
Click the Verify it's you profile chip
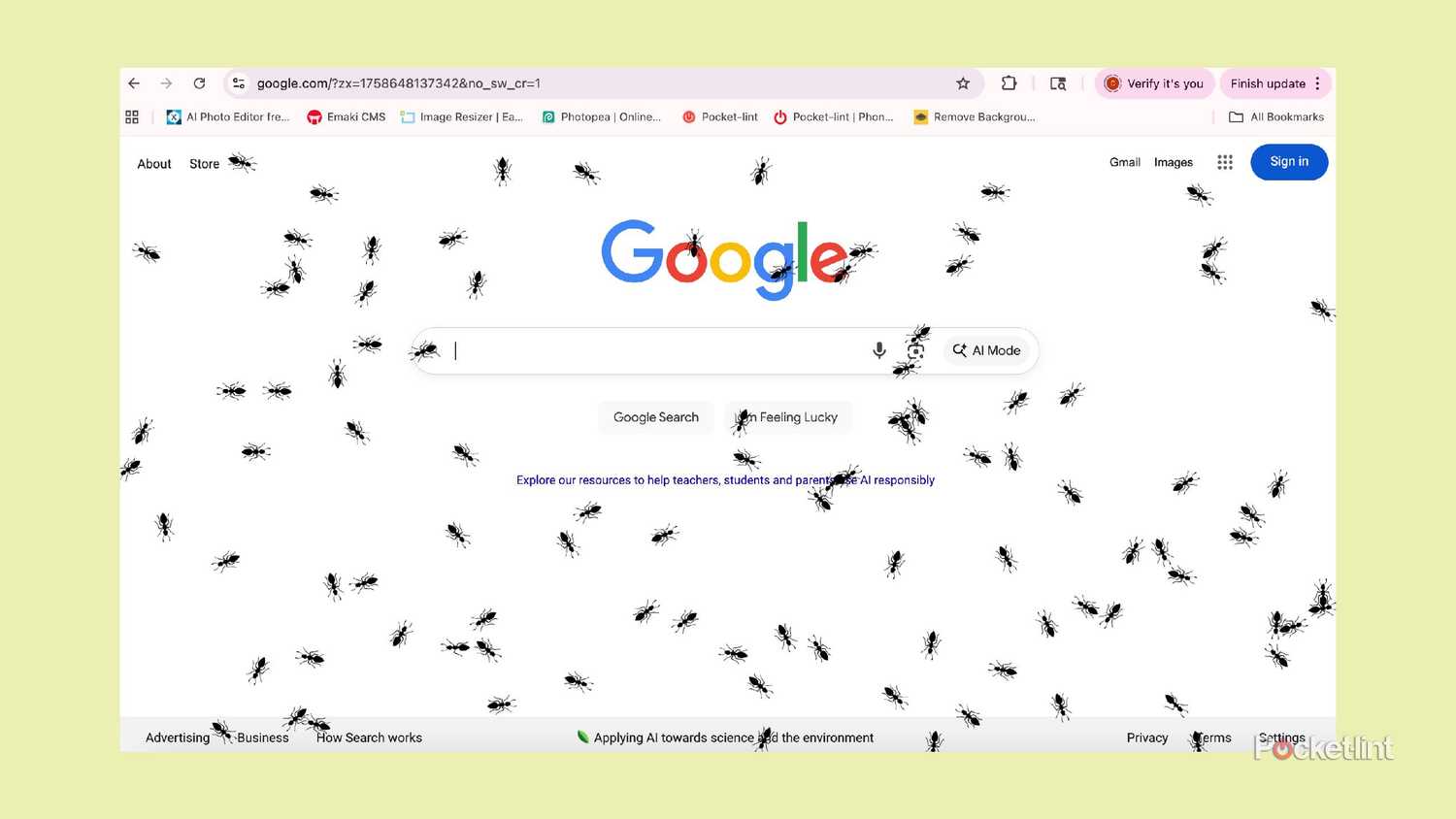[1153, 83]
